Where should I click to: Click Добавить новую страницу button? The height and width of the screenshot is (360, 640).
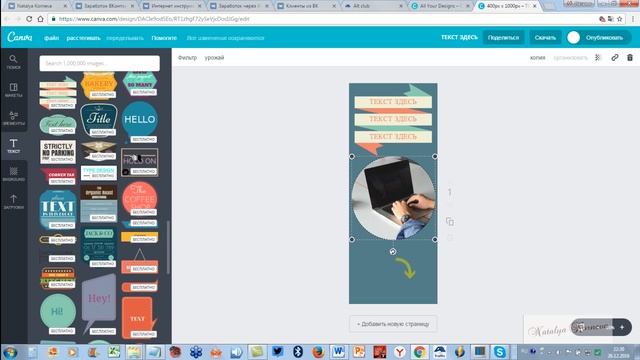tap(393, 324)
